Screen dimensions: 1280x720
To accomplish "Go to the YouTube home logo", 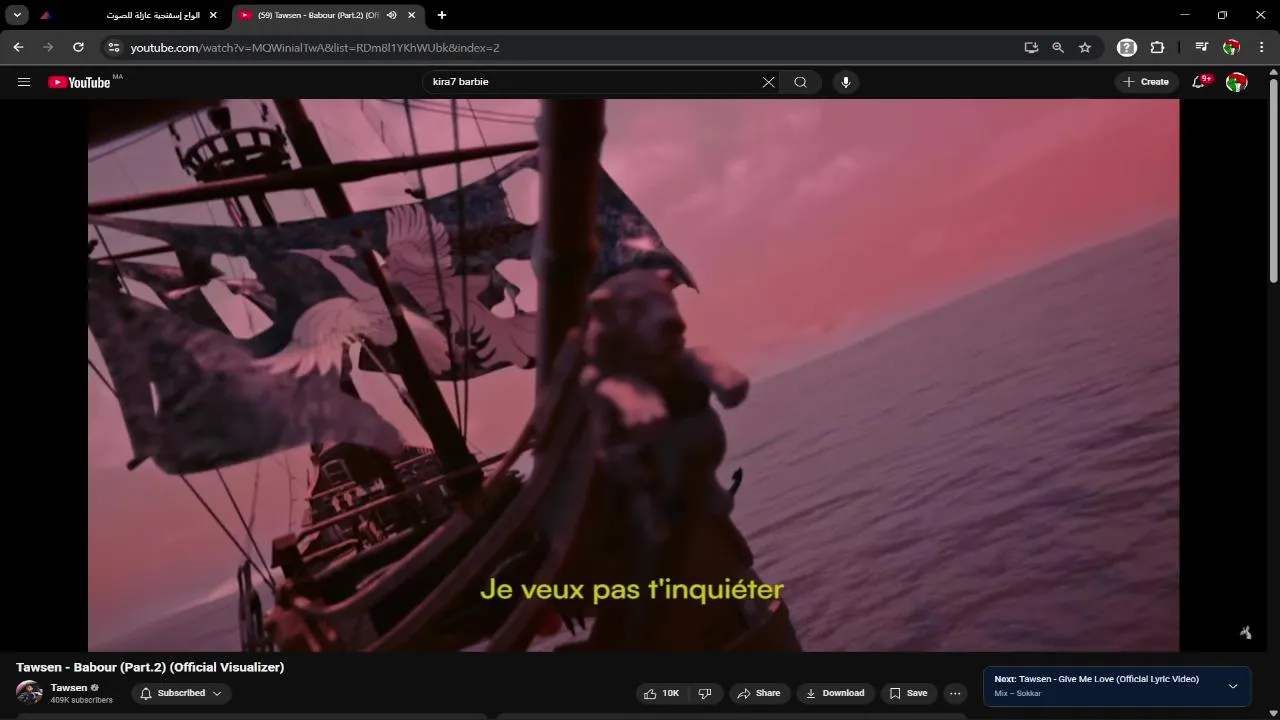I will point(79,82).
